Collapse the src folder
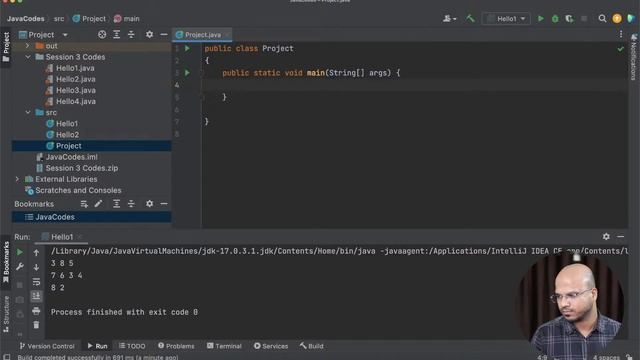Screen dimensions: 640x360 click(27, 112)
